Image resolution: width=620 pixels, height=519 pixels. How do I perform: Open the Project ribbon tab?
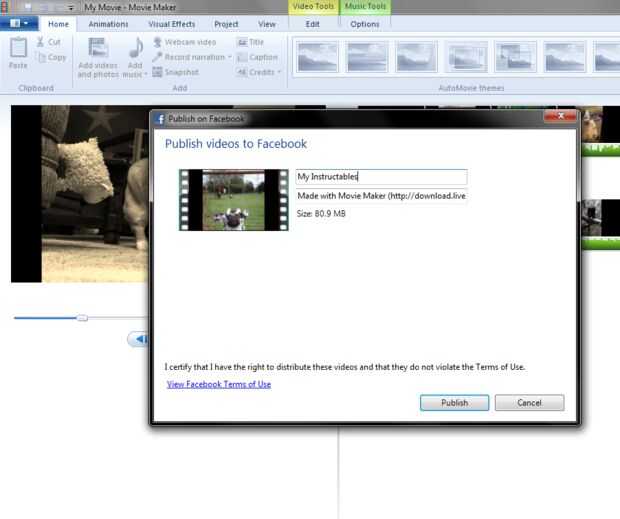pos(226,24)
